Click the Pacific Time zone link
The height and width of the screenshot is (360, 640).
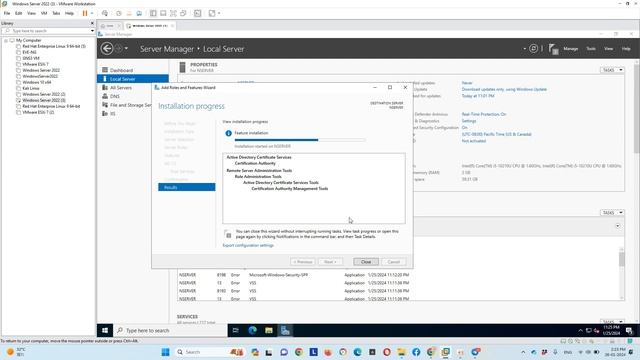pos(496,134)
